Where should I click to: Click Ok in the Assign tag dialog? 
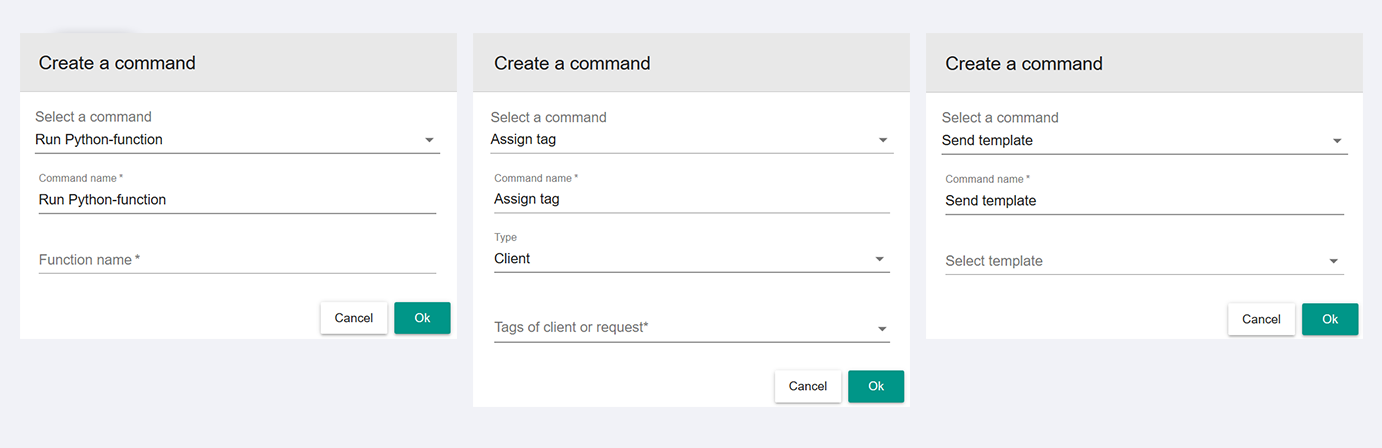[x=876, y=387]
